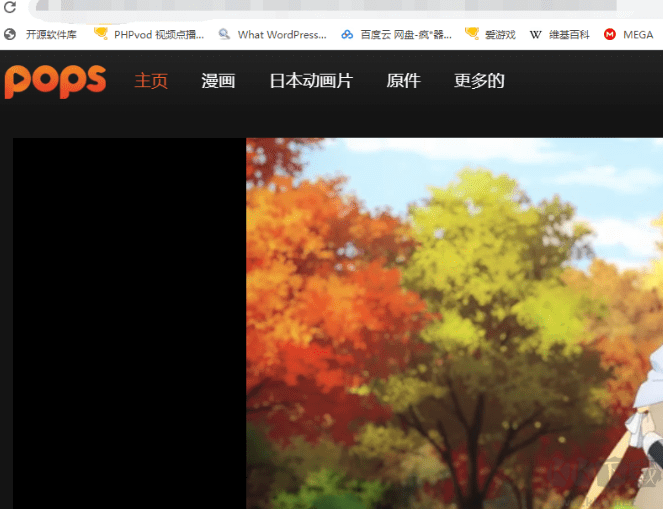The image size is (663, 509).
Task: Open the 原件 originals section
Action: 403,81
